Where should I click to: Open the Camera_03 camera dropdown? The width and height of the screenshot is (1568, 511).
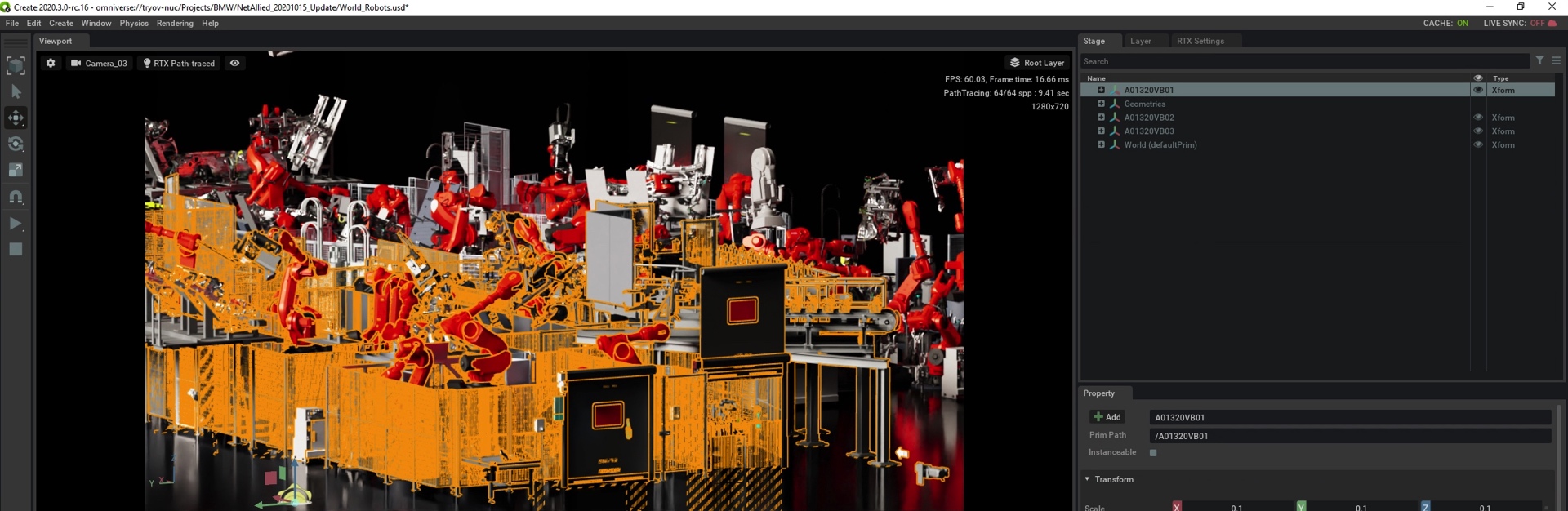pyautogui.click(x=99, y=63)
